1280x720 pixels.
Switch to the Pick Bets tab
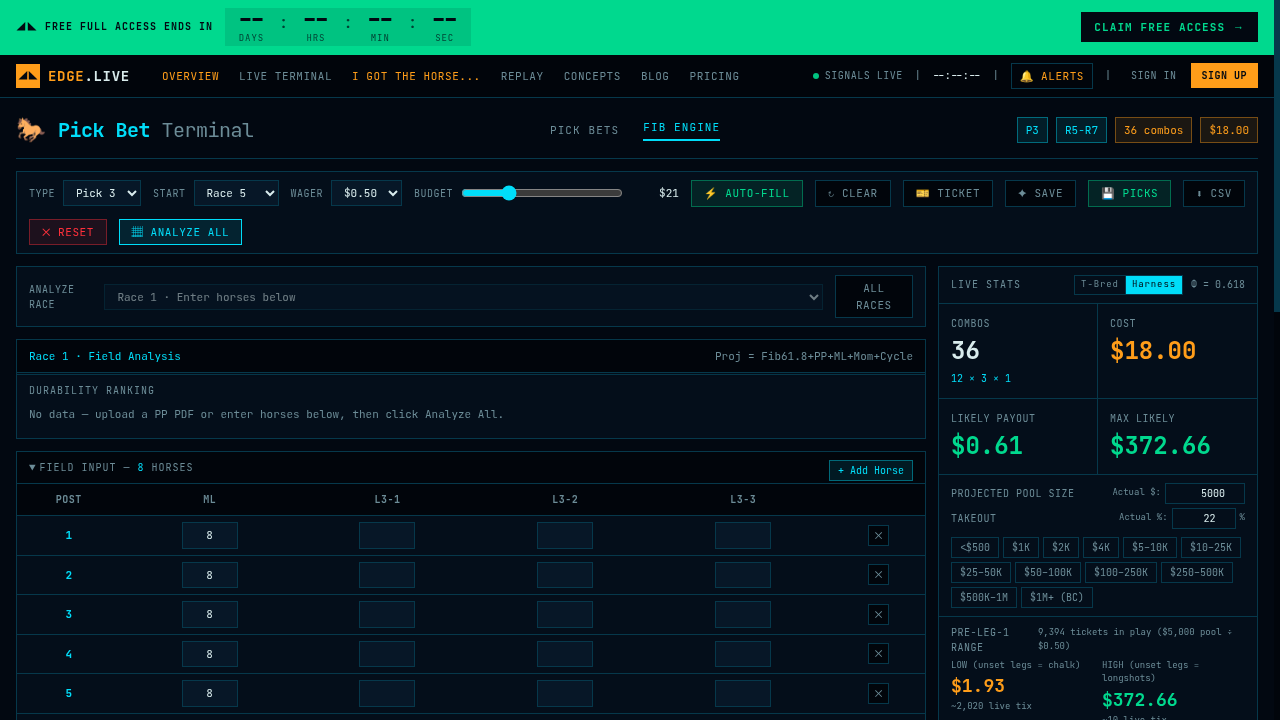[x=584, y=131]
